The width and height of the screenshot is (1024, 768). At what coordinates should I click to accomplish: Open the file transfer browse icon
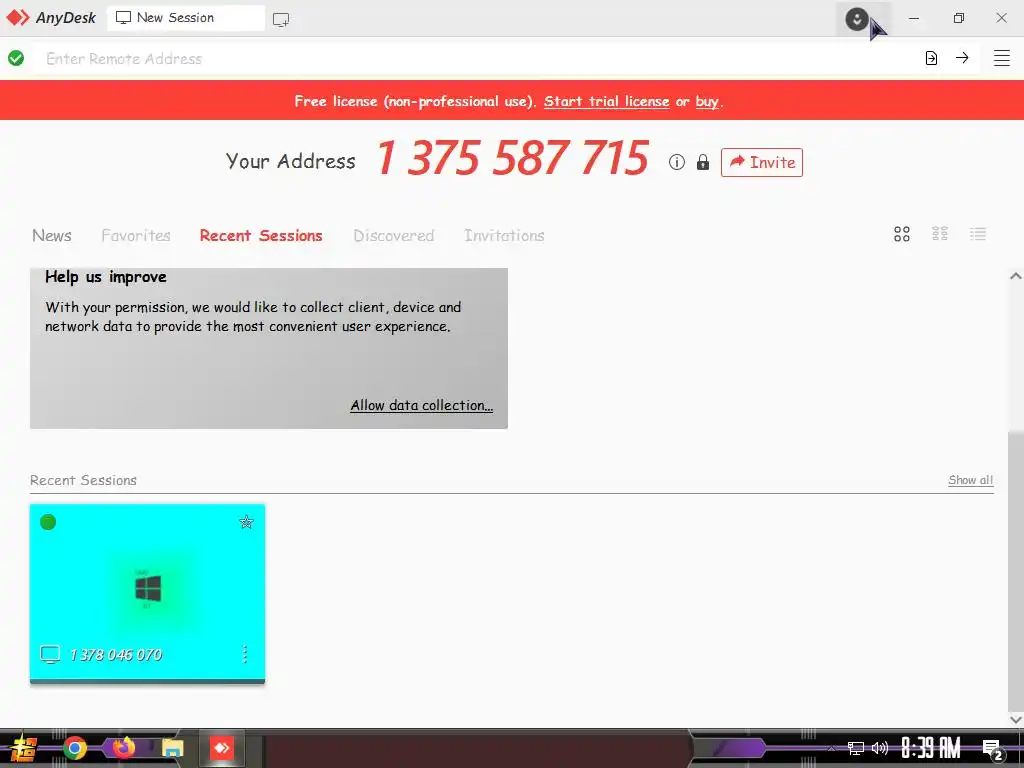[931, 58]
